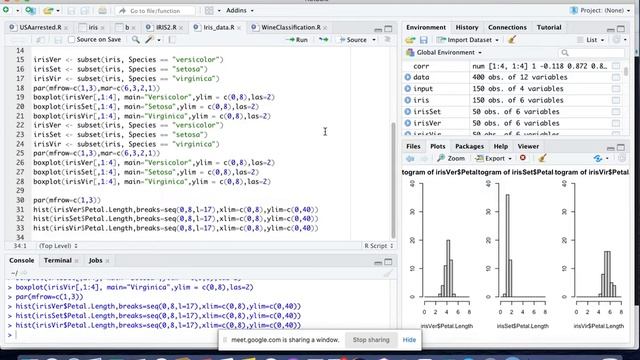
Task: Clear all plots with broom icon
Action: point(542,158)
